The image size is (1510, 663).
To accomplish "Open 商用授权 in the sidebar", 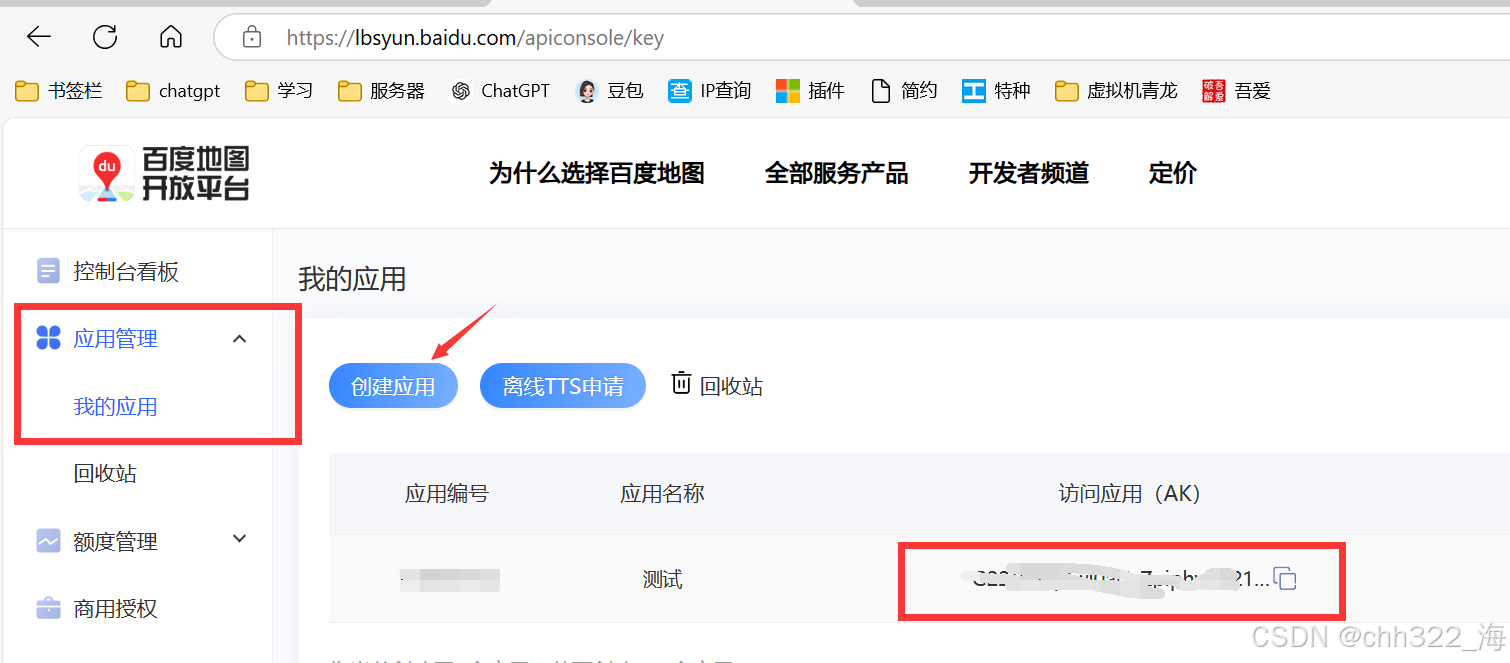I will coord(115,608).
